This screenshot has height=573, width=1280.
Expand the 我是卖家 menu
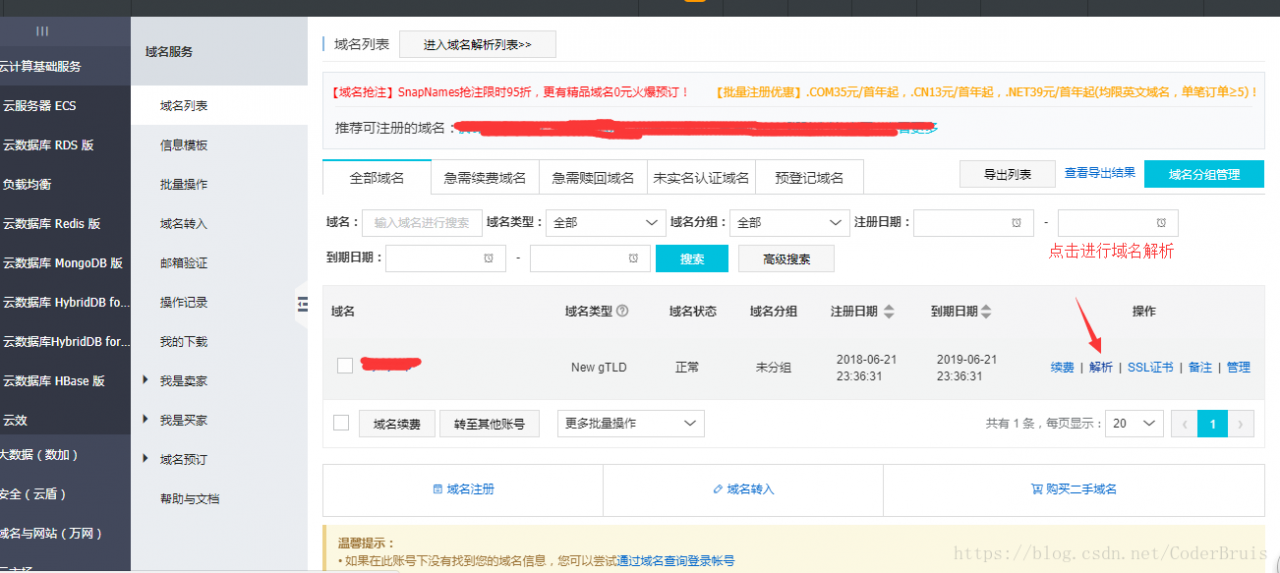point(183,381)
